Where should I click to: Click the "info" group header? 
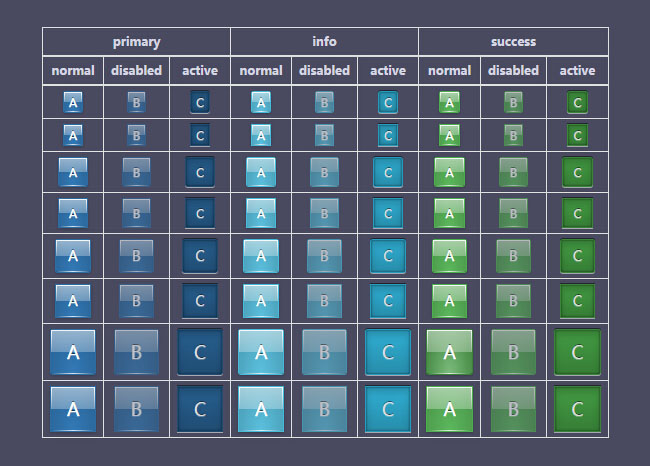point(324,42)
